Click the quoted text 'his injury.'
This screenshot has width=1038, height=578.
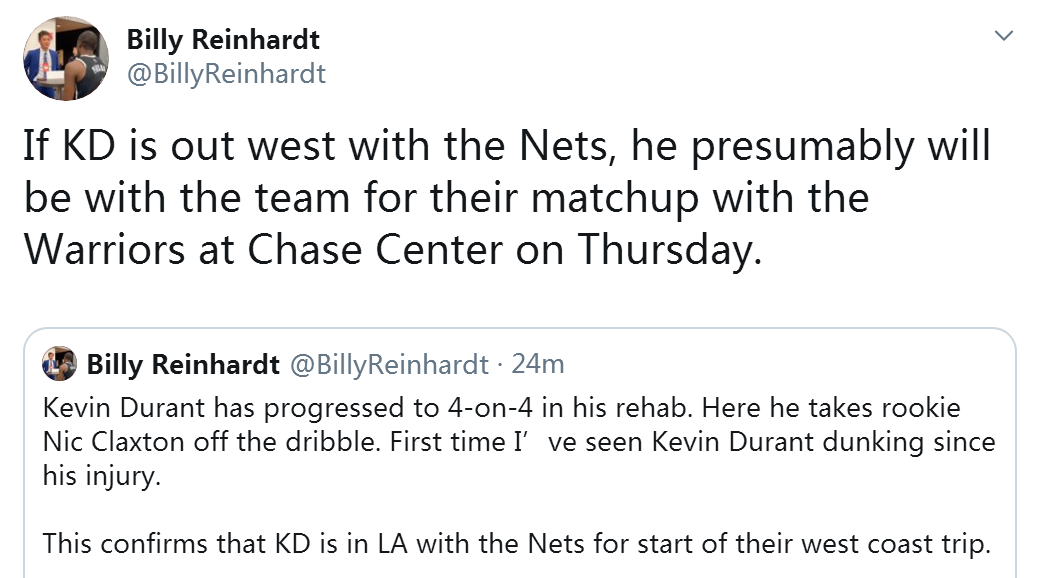pyautogui.click(x=102, y=476)
